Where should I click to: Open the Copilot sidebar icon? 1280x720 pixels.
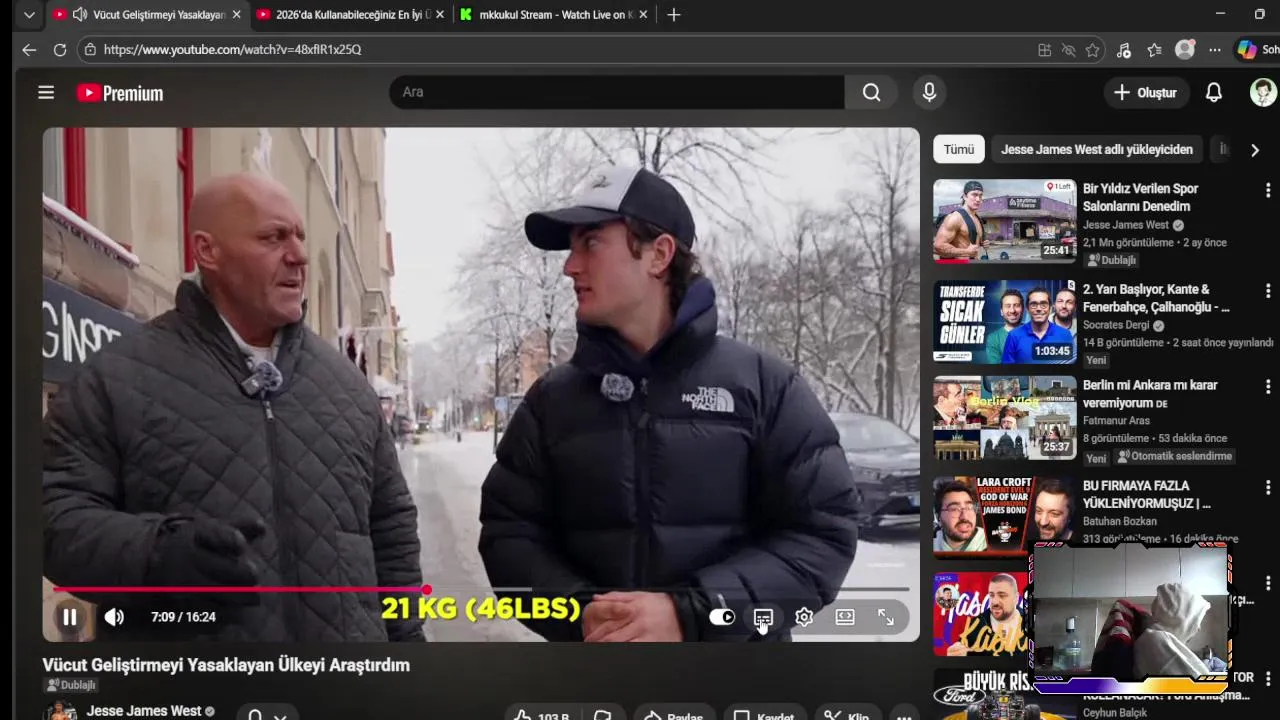pyautogui.click(x=1247, y=49)
